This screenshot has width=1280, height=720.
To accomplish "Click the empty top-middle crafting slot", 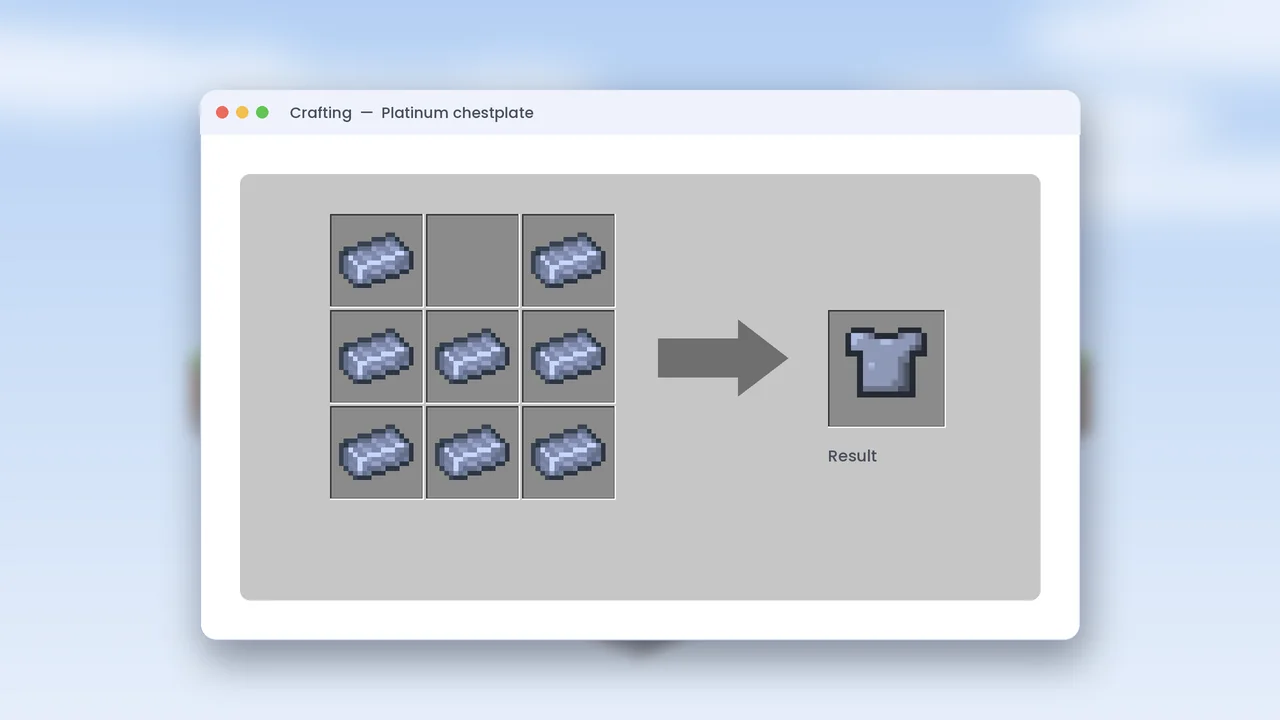I will (x=472, y=260).
